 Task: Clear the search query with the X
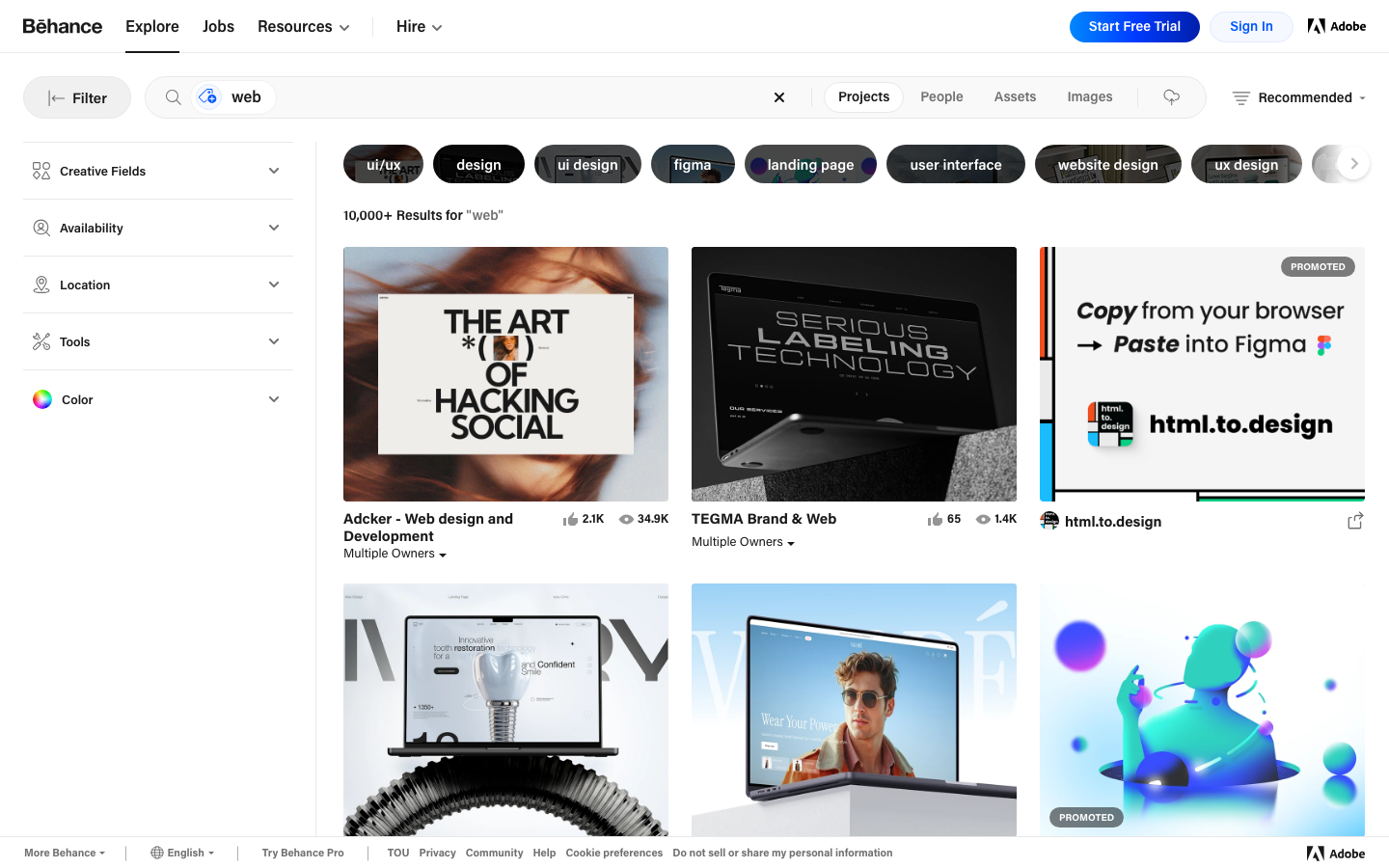[779, 97]
